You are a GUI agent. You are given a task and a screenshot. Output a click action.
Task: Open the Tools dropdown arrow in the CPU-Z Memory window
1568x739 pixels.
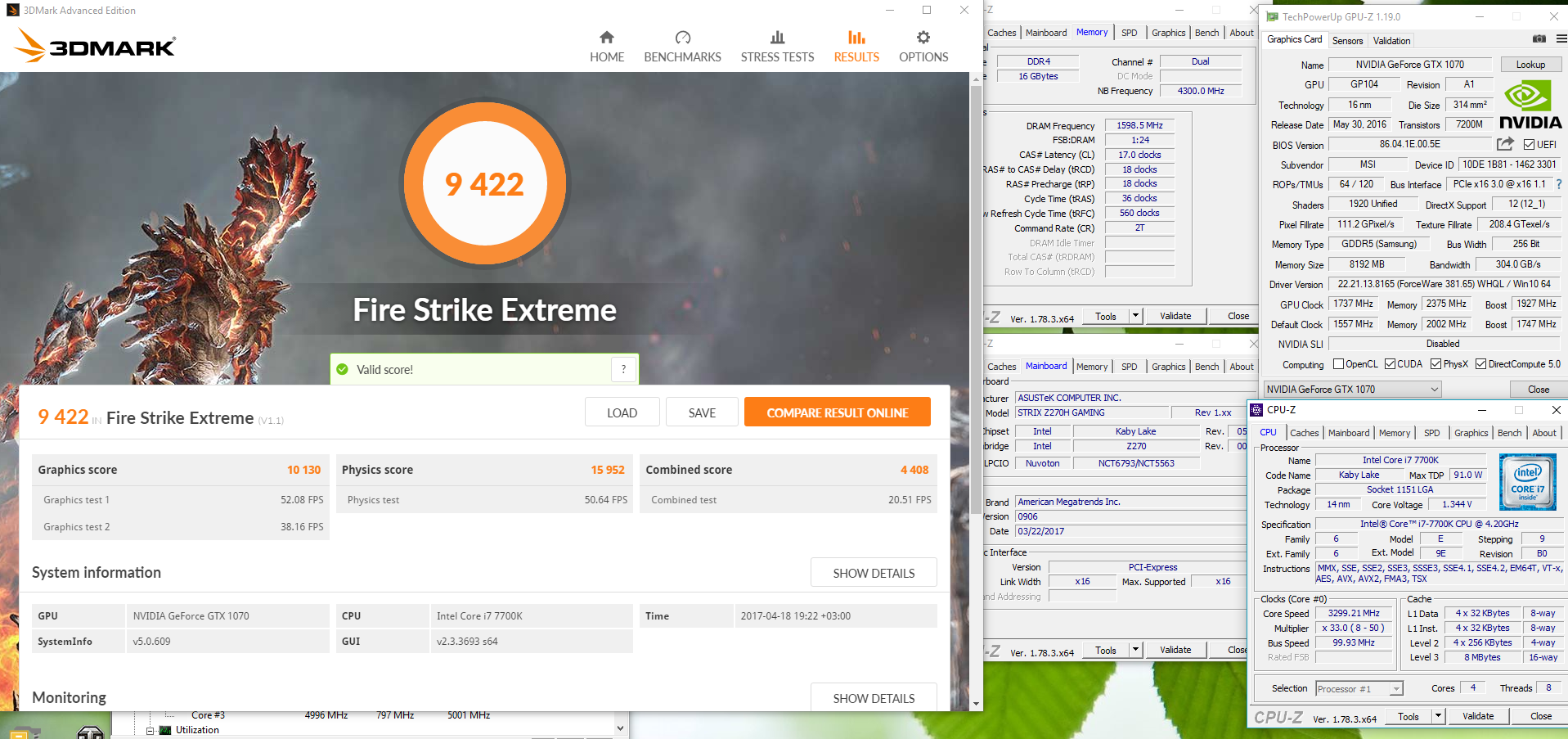tap(1135, 316)
